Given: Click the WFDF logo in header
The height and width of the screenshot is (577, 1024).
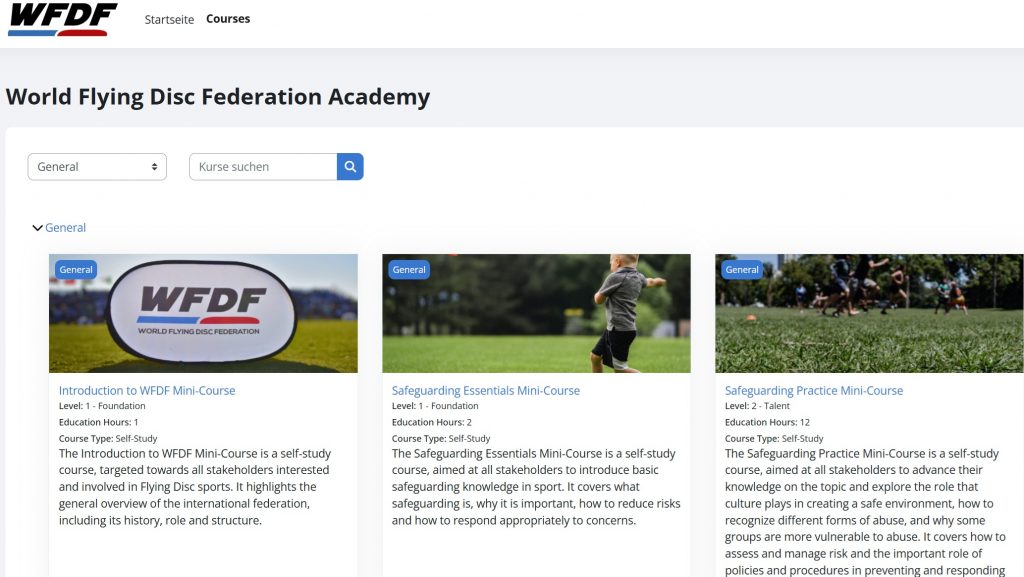Looking at the screenshot, I should [x=63, y=19].
